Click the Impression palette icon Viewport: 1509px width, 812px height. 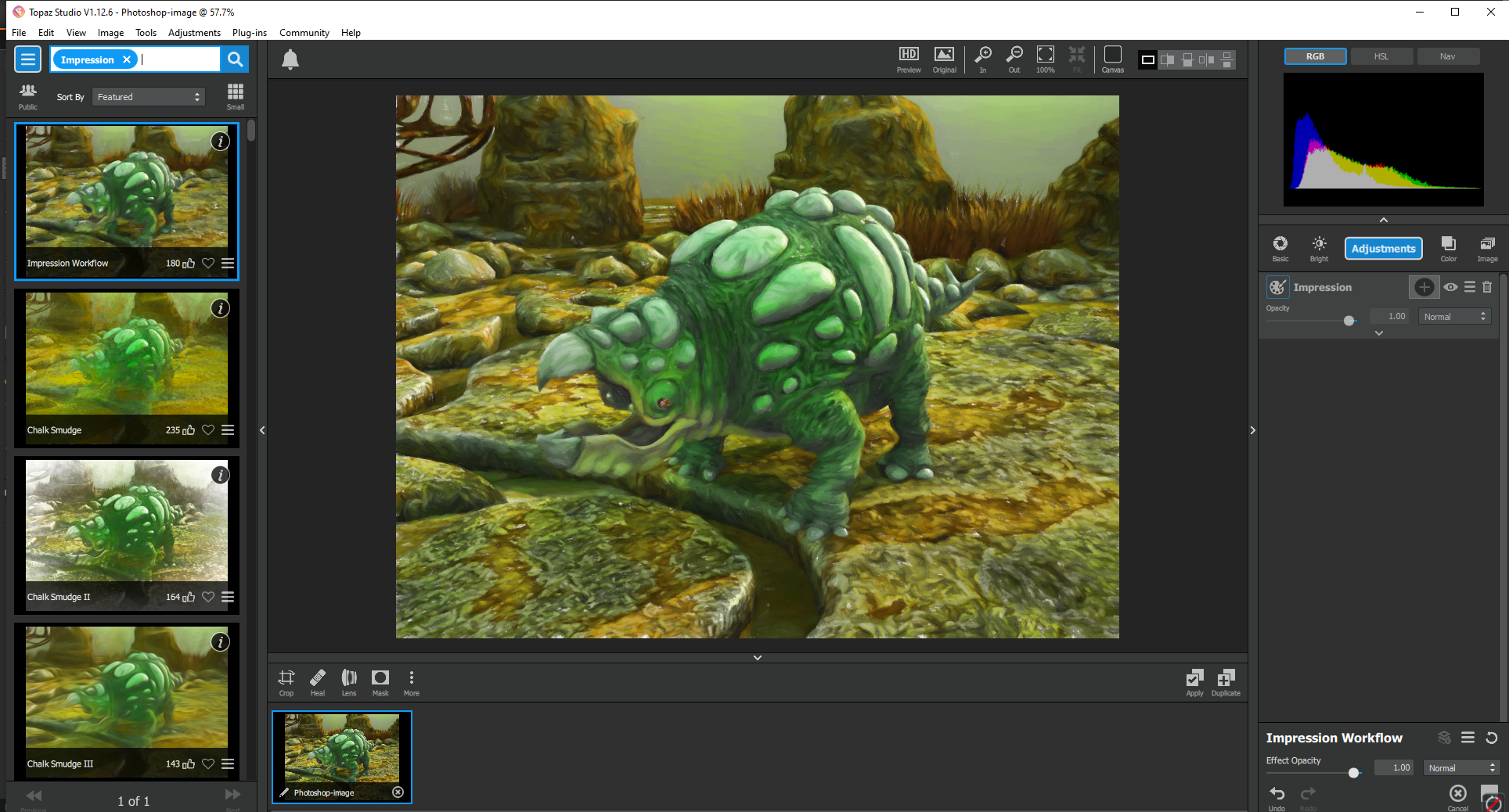tap(1277, 287)
